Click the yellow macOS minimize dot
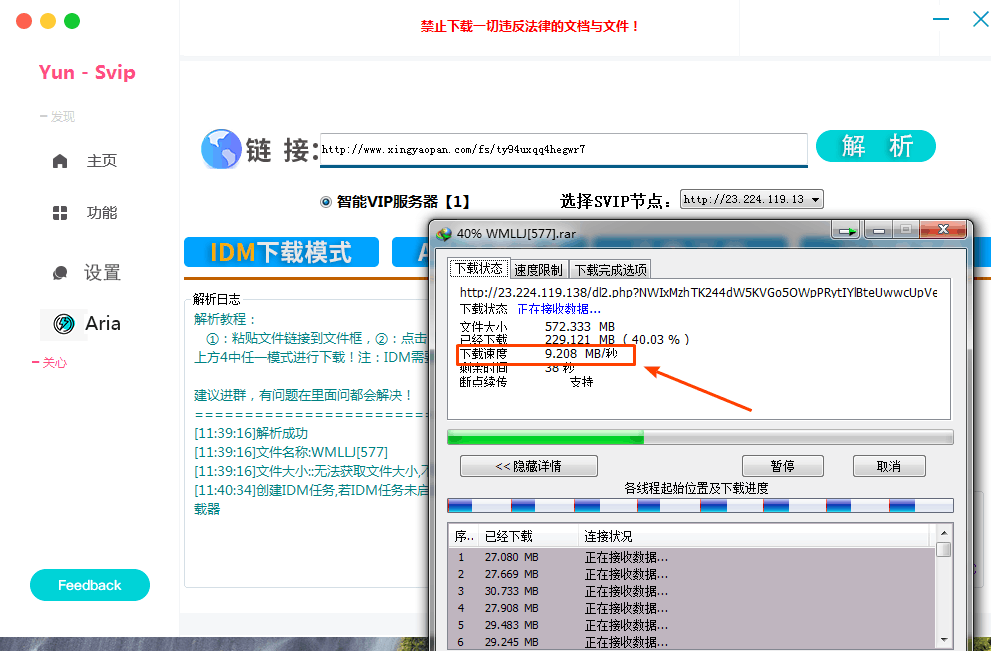The width and height of the screenshot is (991, 651). pyautogui.click(x=48, y=21)
